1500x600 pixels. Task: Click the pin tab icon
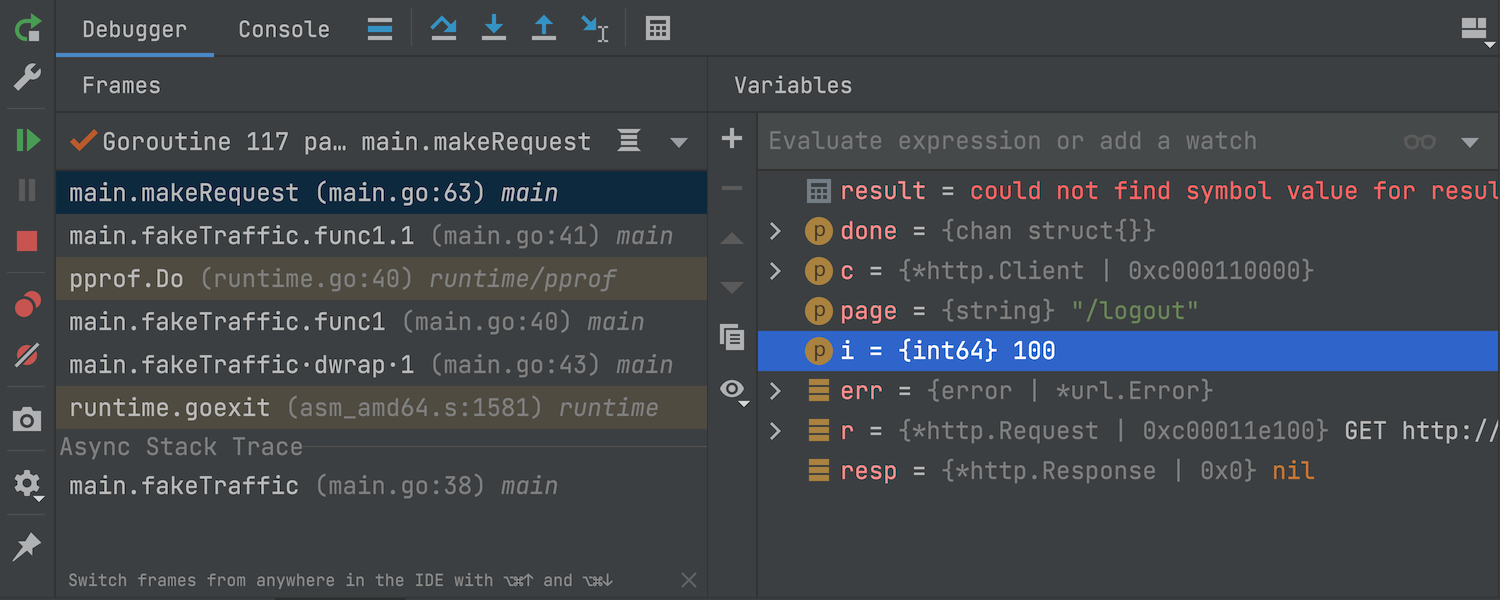point(27,546)
